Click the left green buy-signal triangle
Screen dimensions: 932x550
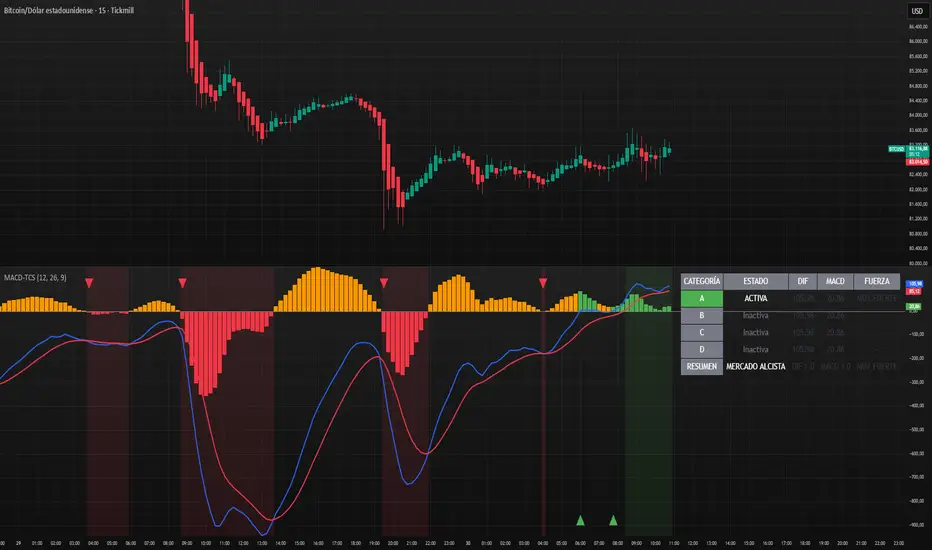click(x=580, y=521)
